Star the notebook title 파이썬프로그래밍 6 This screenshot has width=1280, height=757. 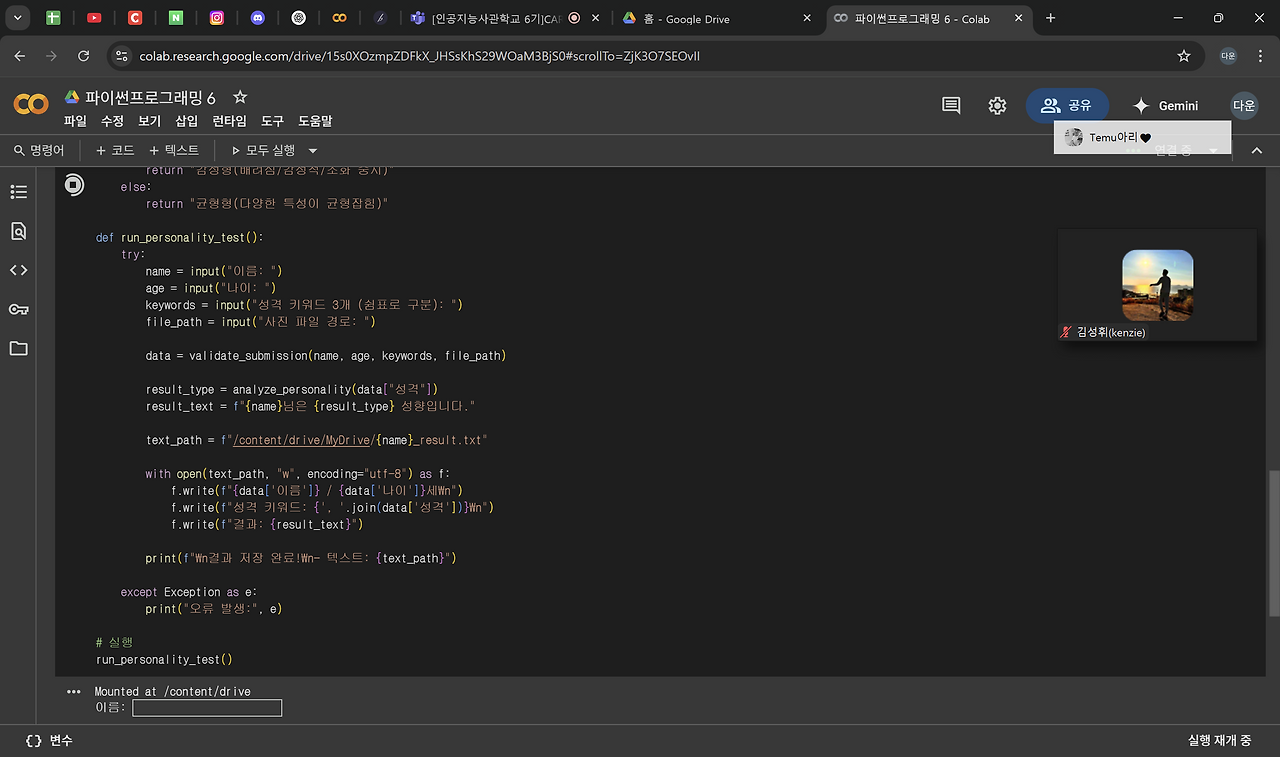point(240,97)
